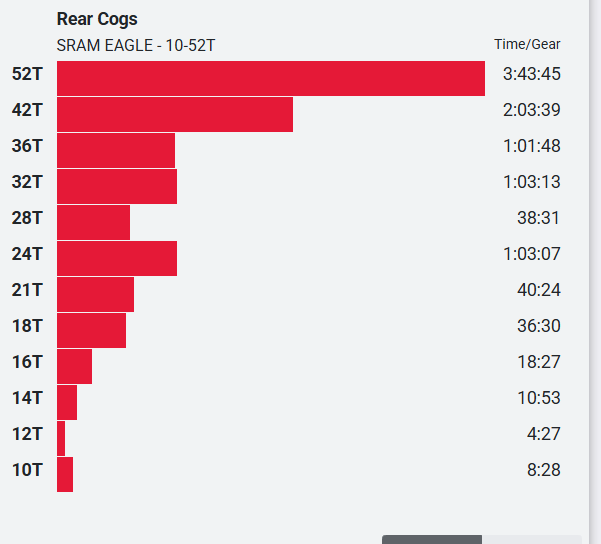Click the 52T row label
This screenshot has width=601, height=544.
[x=27, y=74]
